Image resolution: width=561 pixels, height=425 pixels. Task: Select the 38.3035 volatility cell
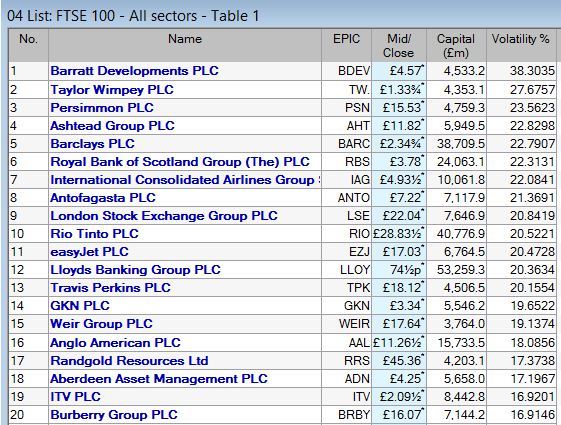pos(521,70)
